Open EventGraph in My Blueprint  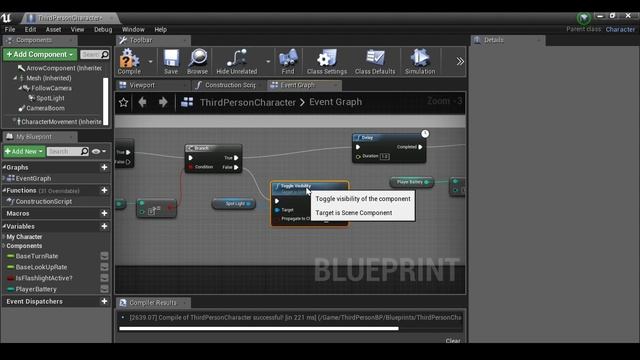coord(33,178)
